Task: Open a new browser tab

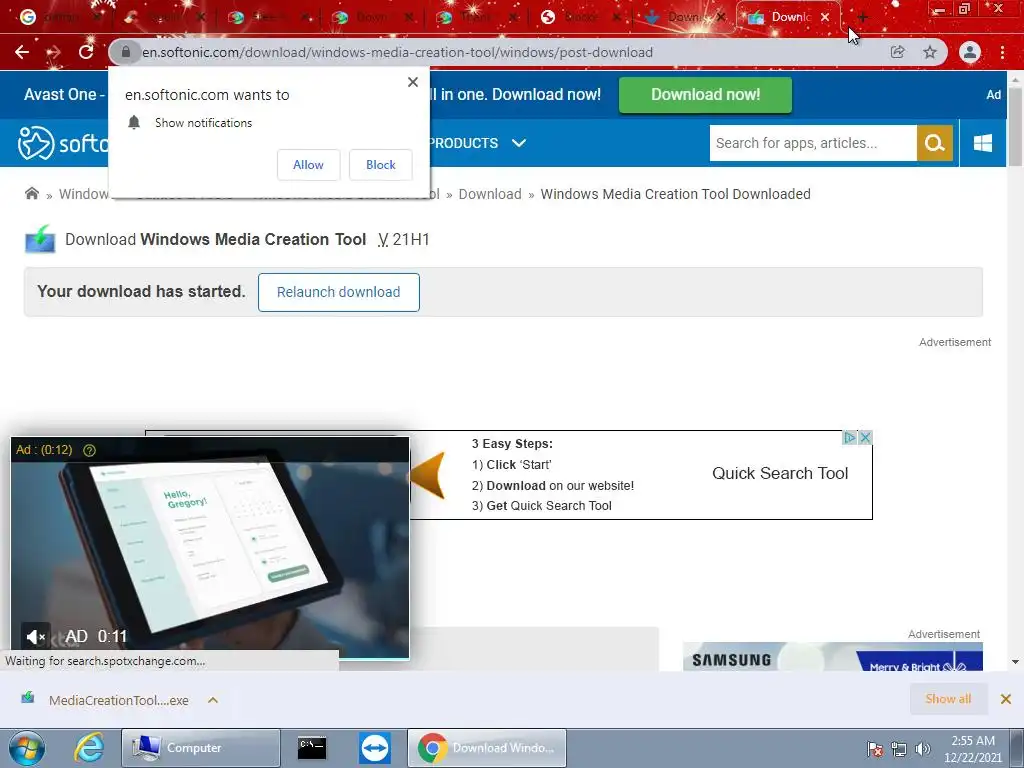Action: coord(862,18)
